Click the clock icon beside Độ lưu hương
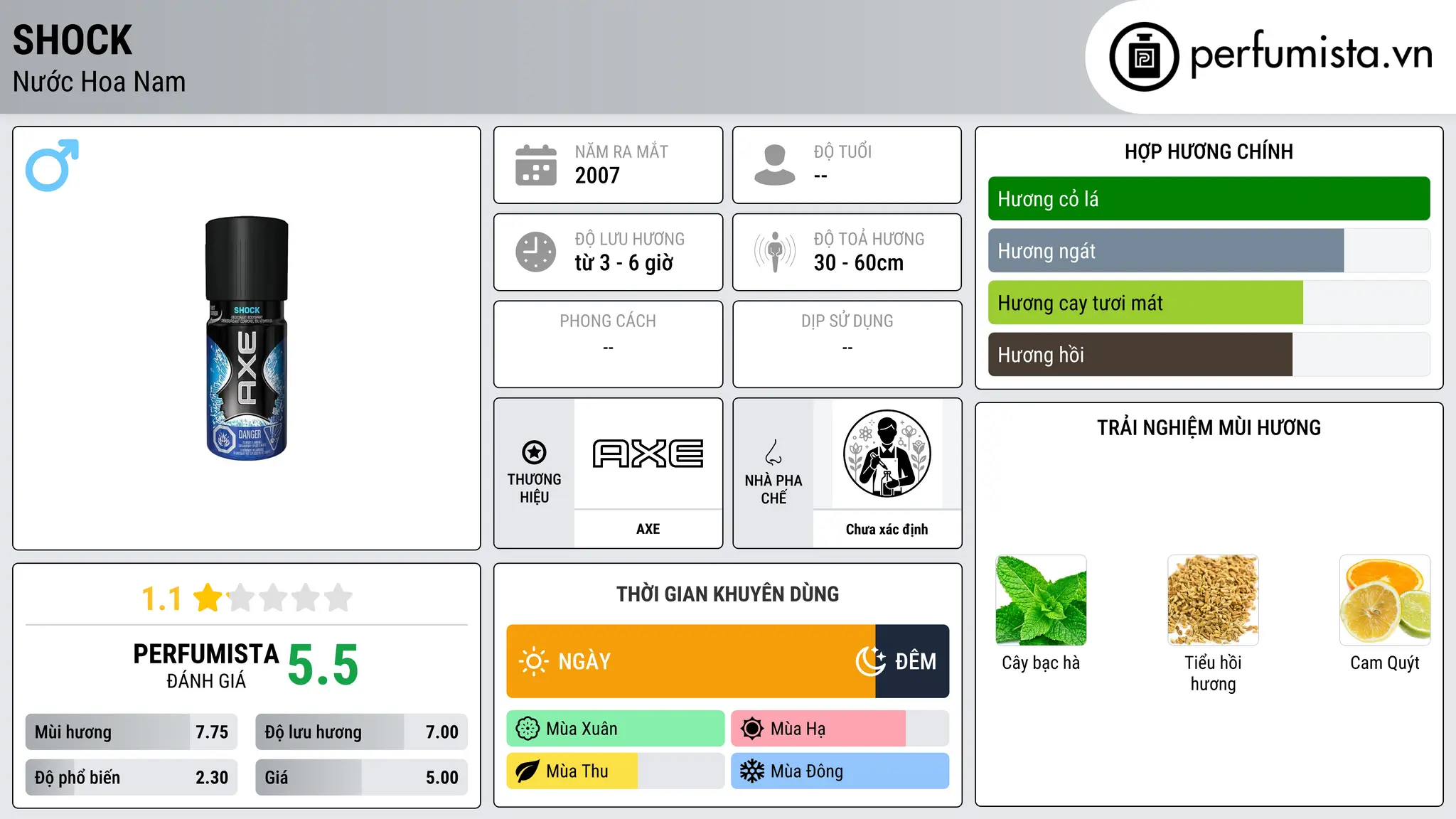This screenshot has width=1456, height=819. pos(536,252)
